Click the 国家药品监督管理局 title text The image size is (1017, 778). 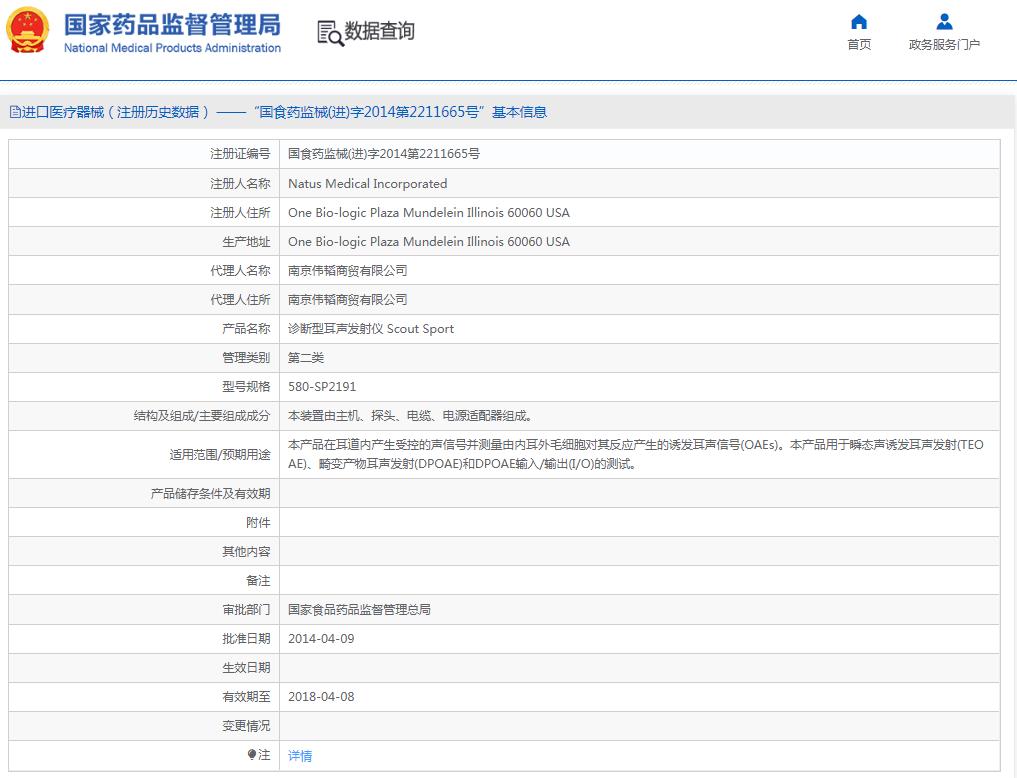click(x=172, y=24)
